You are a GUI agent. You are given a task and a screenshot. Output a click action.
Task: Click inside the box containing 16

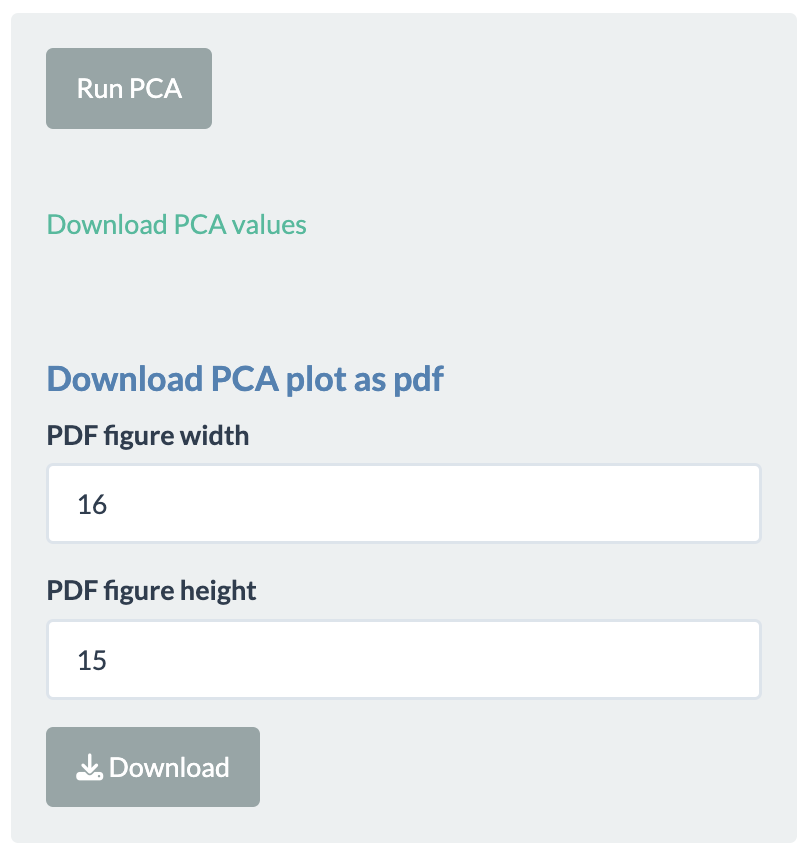[404, 503]
